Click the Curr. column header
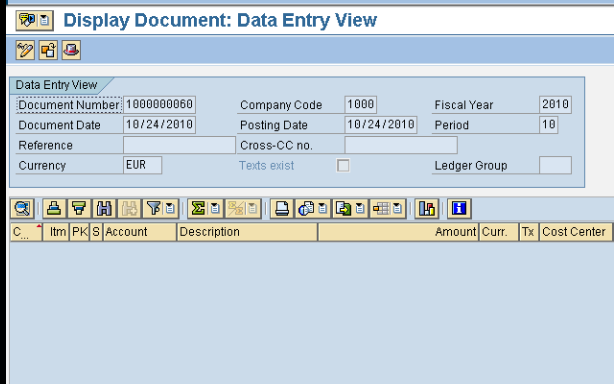This screenshot has height=384, width=614. tap(499, 232)
